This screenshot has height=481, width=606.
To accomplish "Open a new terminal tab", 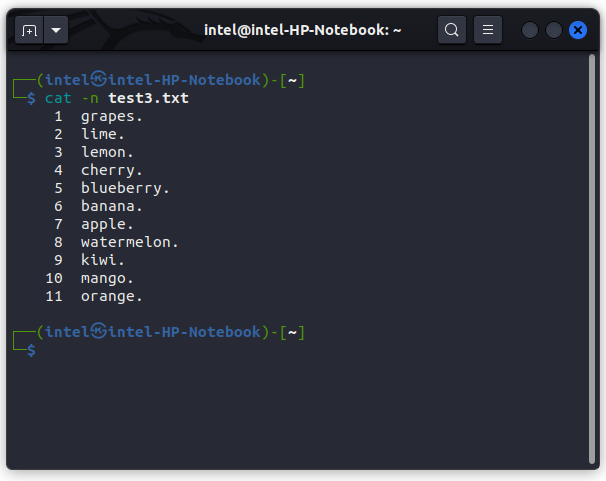I will tap(29, 30).
